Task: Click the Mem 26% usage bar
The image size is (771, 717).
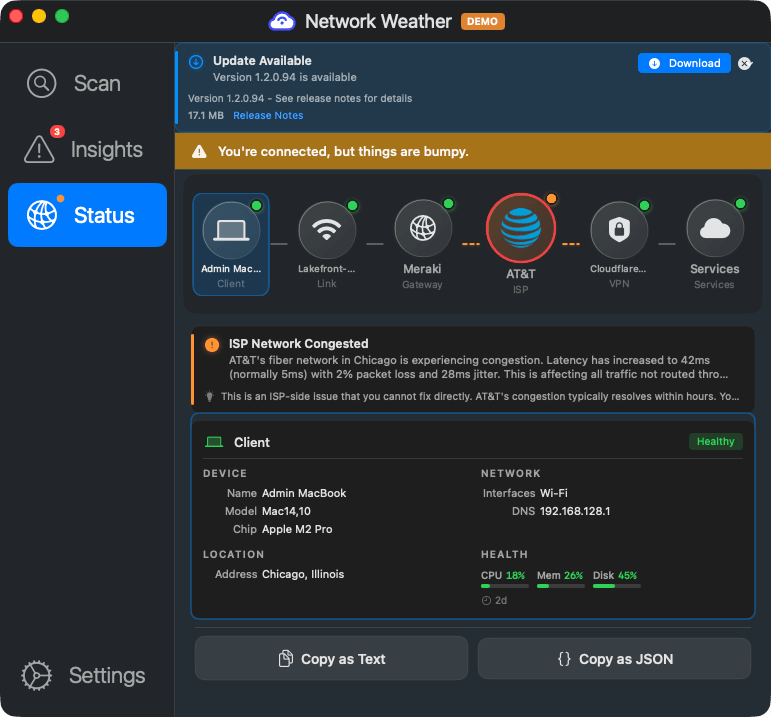Action: point(561,586)
